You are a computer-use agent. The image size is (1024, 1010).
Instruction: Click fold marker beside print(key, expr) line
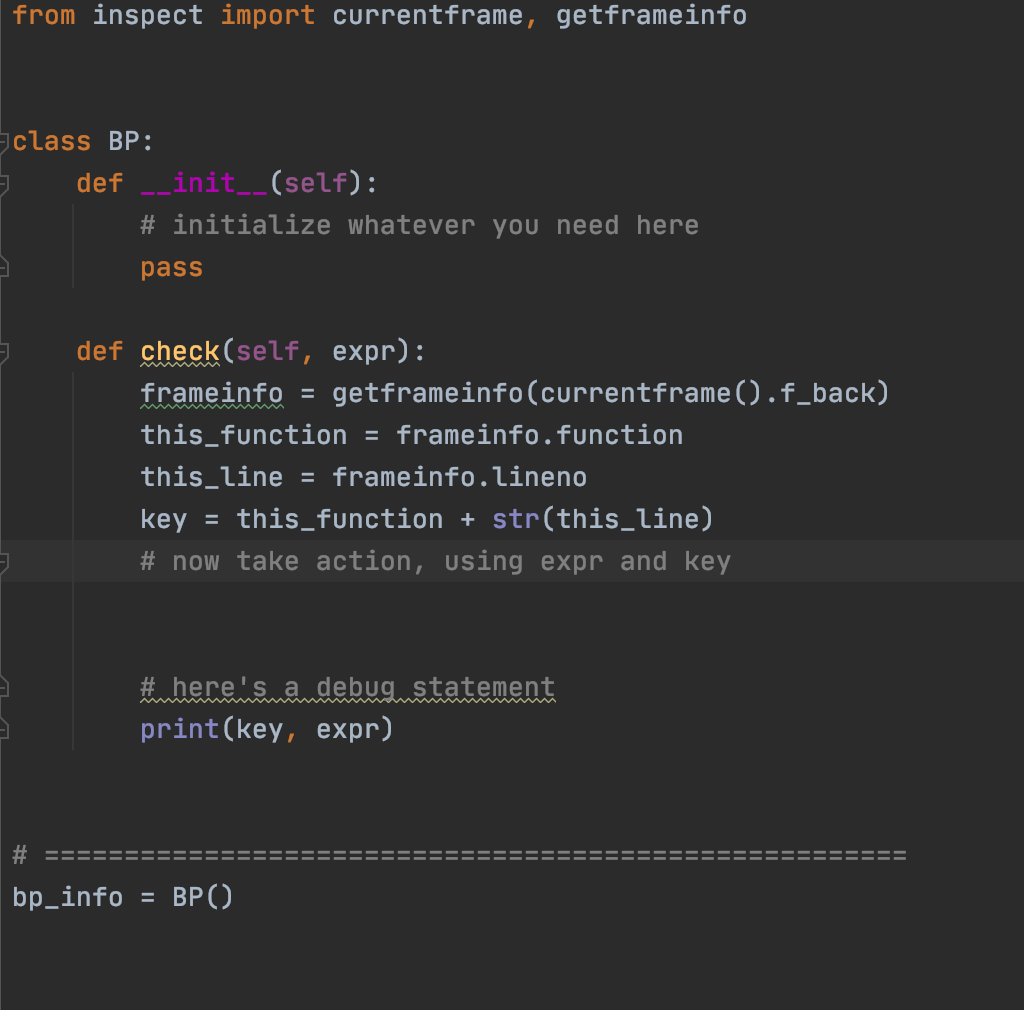tap(4, 729)
